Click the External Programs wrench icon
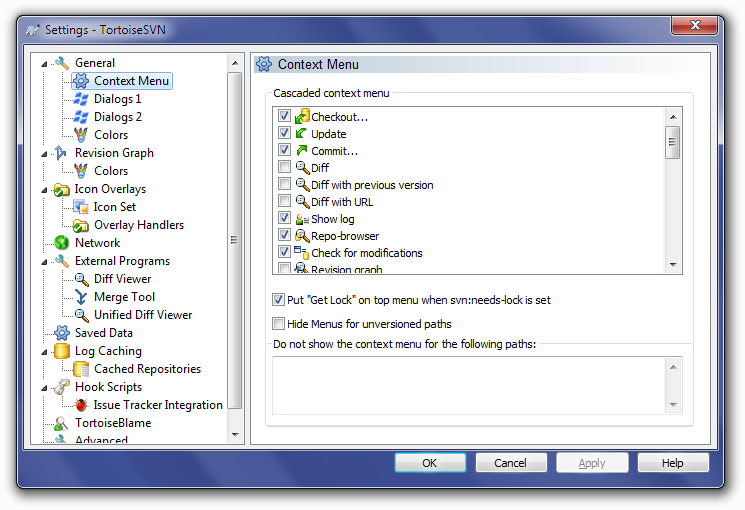The width and height of the screenshot is (745, 510). [x=62, y=261]
